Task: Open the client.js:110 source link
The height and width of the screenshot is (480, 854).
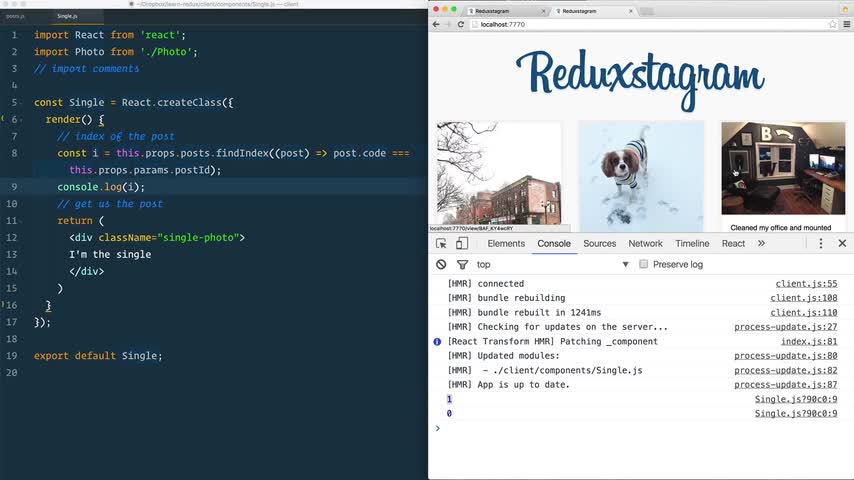Action: (804, 313)
